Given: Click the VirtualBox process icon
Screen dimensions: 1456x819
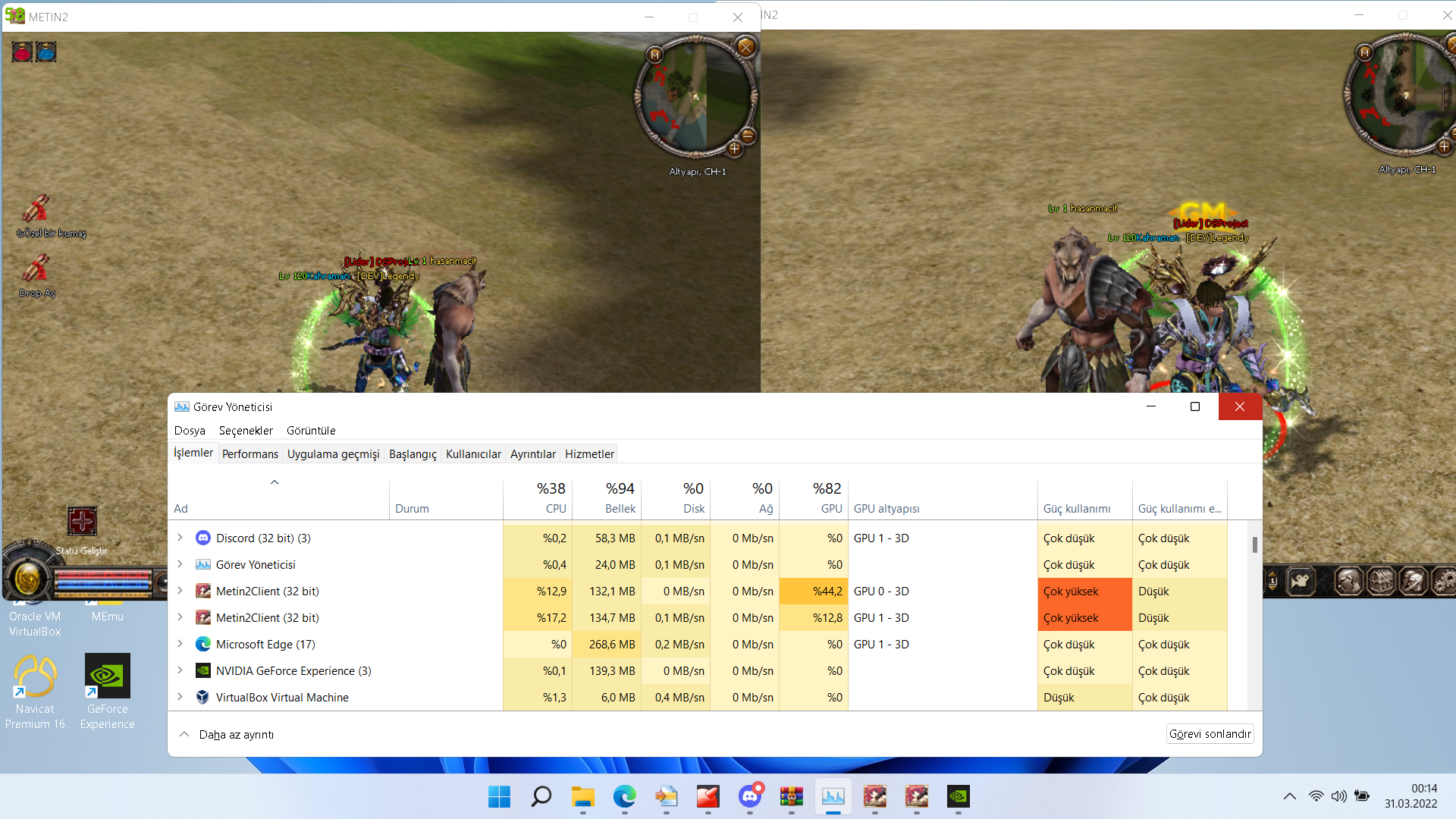Looking at the screenshot, I should tap(202, 697).
